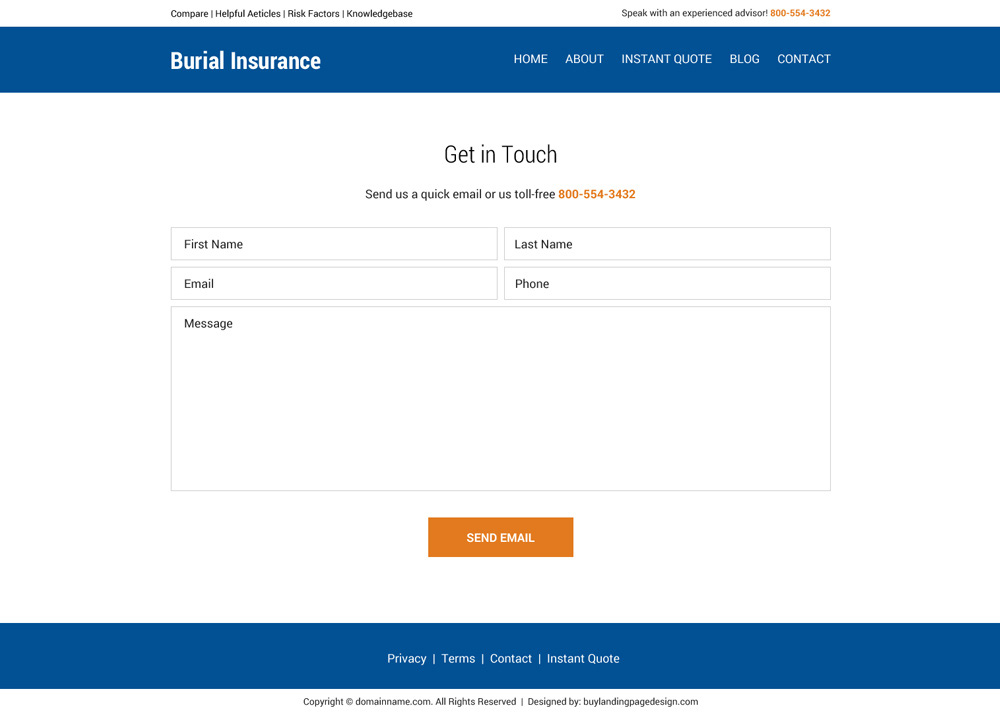Viewport: 1000px width, 715px height.
Task: Click into the Last Name field
Action: point(667,244)
